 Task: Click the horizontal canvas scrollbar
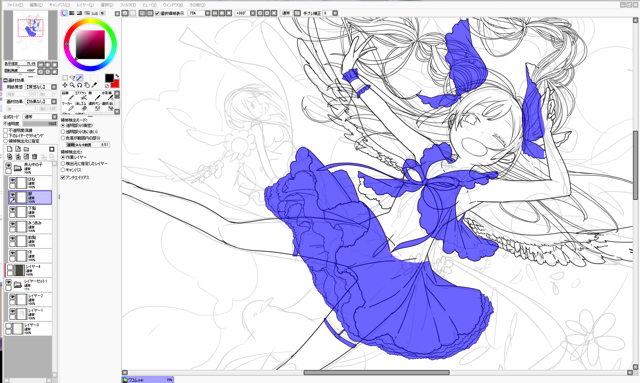[x=376, y=372]
